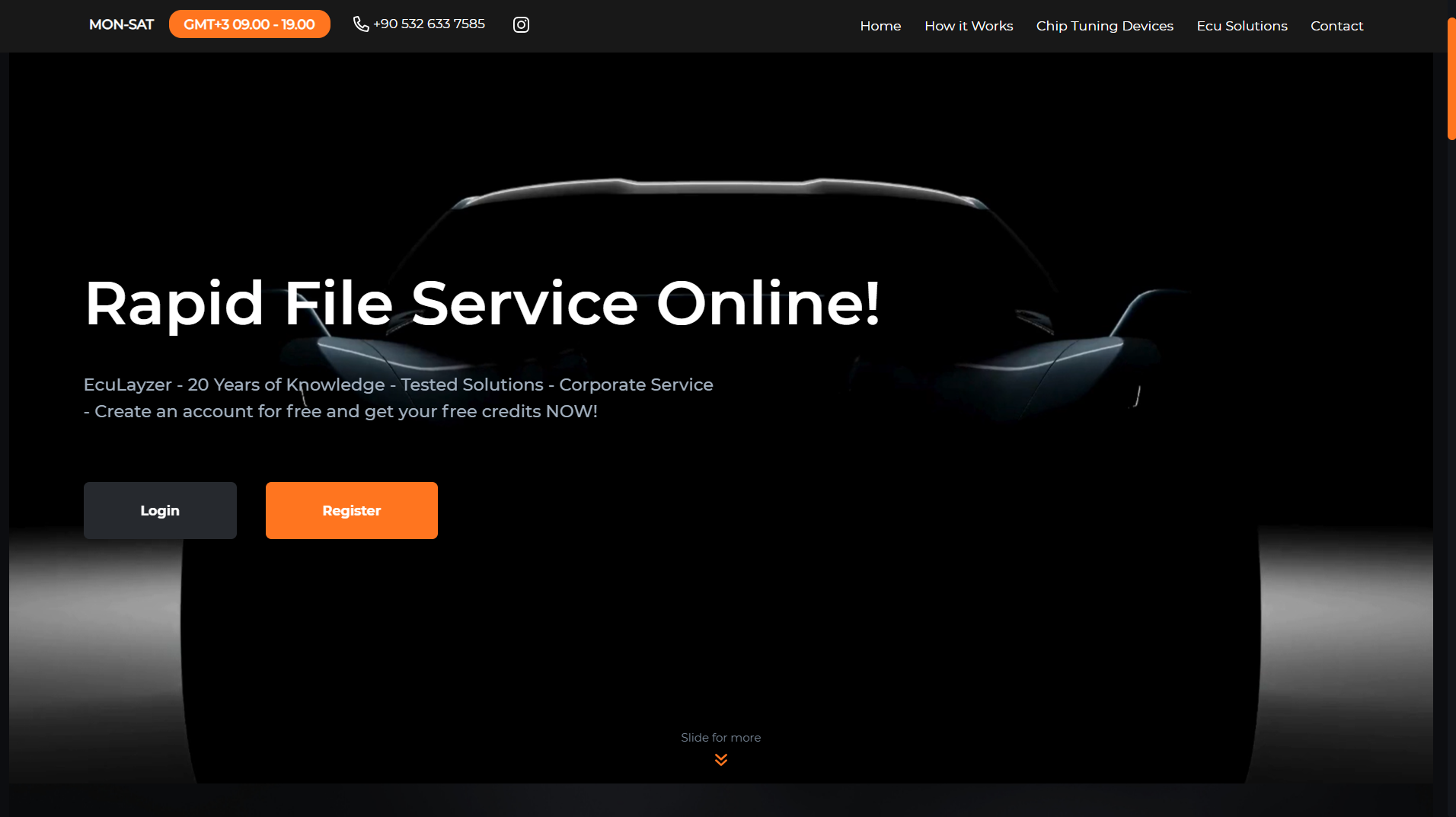Click the 'Slide for more' text

720,737
